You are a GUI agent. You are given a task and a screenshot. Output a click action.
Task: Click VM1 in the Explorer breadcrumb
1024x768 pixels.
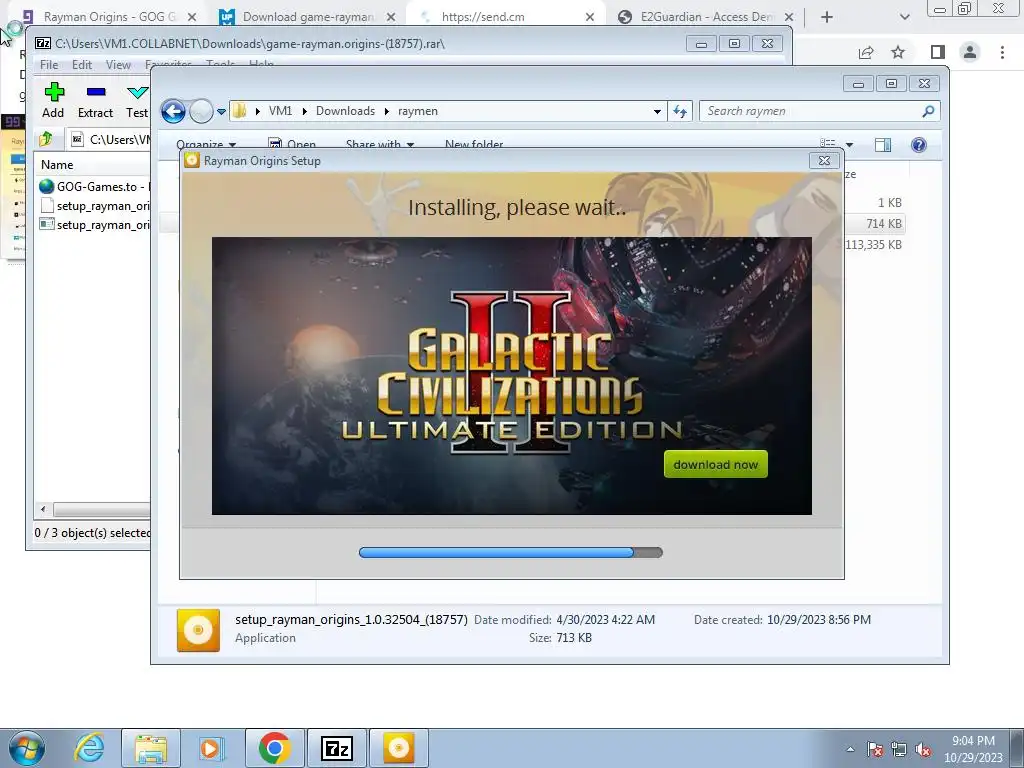[280, 111]
